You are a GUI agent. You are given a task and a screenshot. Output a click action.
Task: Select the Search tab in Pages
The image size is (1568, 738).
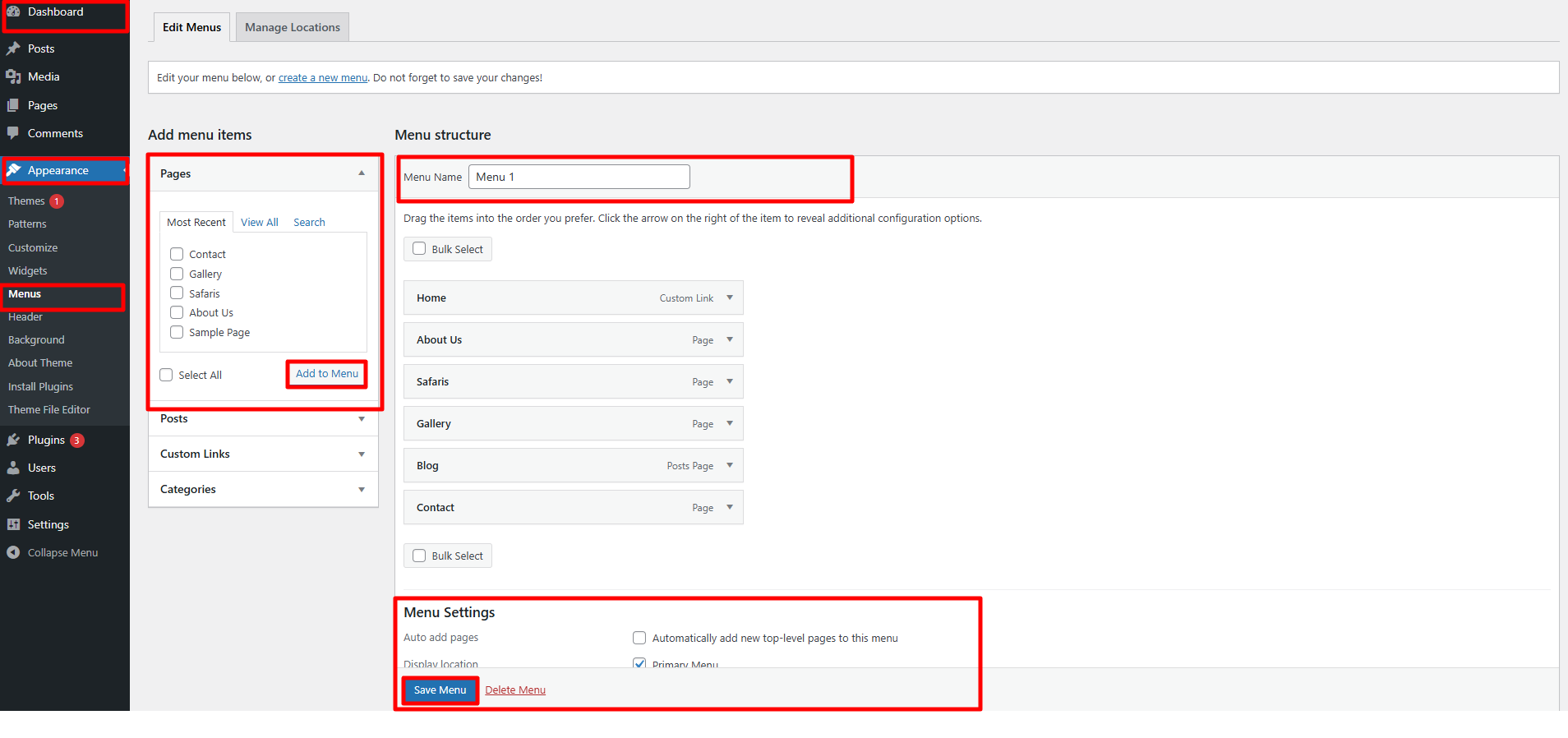click(x=309, y=222)
